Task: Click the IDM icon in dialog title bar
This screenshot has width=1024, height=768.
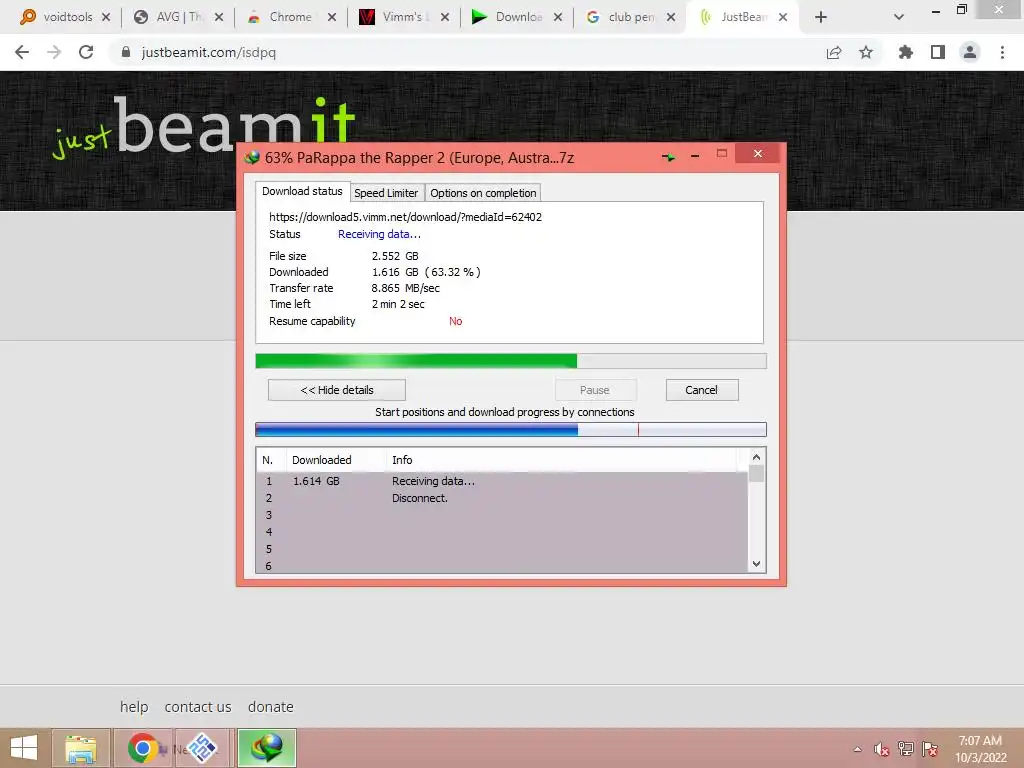Action: [x=252, y=157]
